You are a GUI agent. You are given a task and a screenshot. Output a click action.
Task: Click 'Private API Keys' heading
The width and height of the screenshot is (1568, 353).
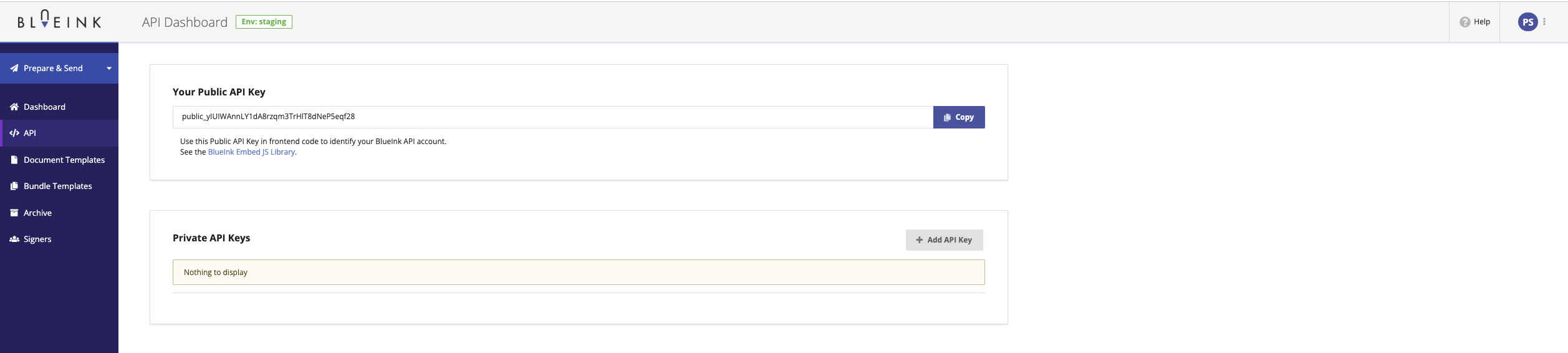(211, 238)
